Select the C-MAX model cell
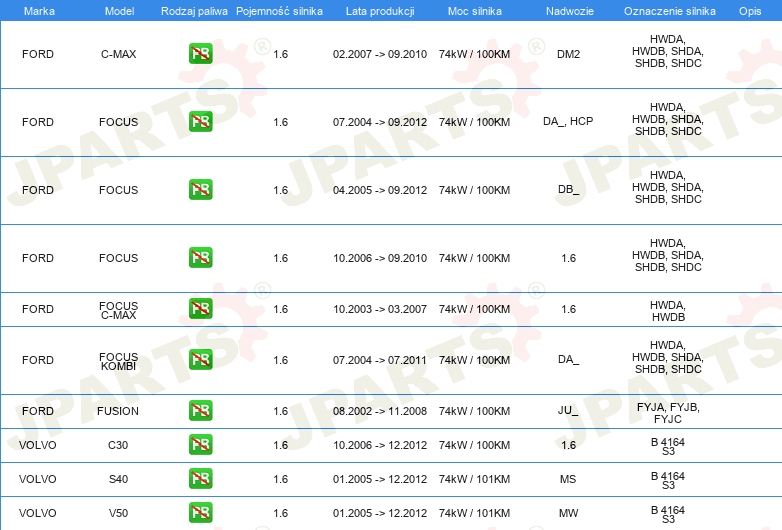The height and width of the screenshot is (530, 782). (119, 54)
